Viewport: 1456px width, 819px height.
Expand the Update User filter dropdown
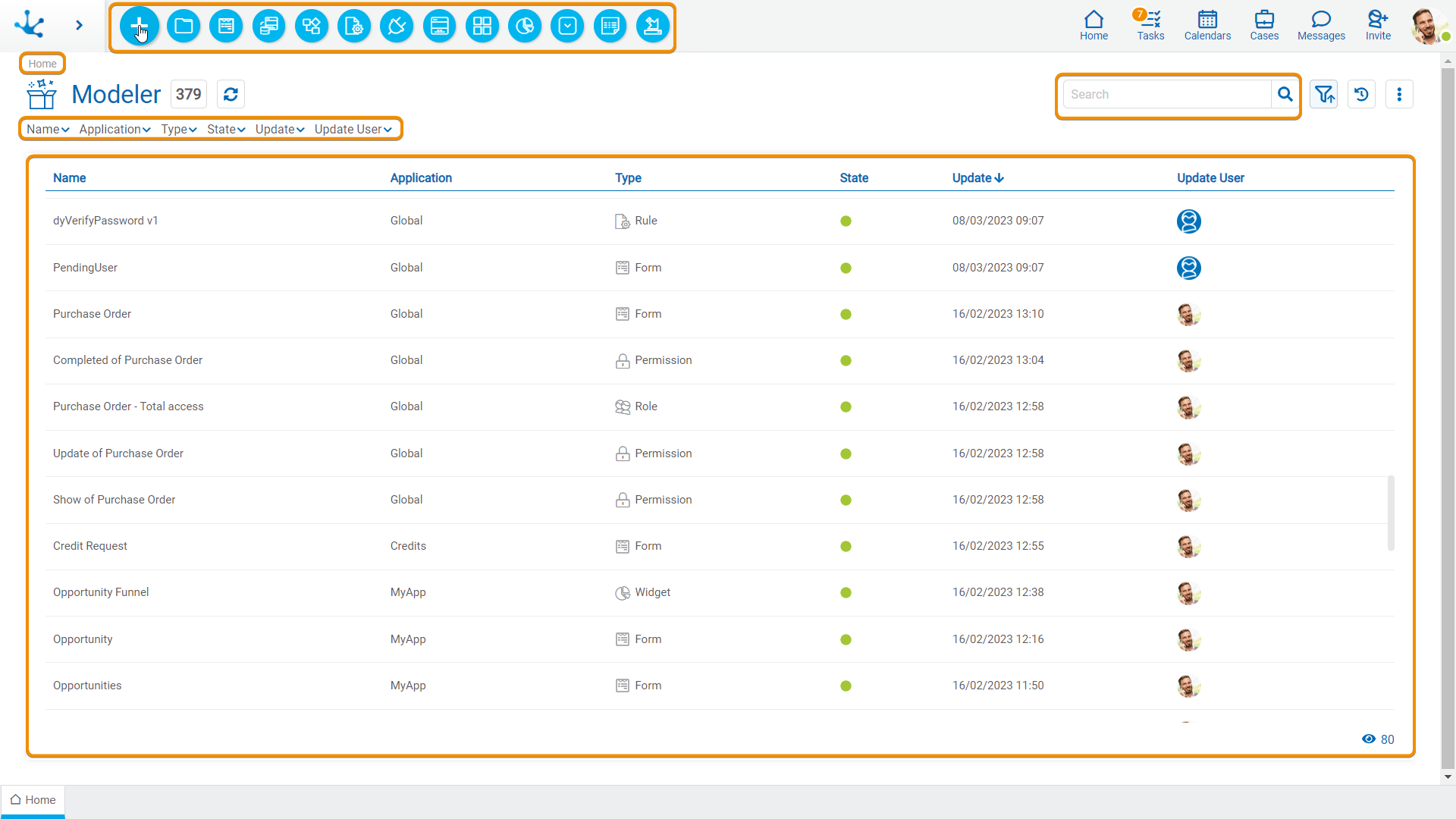point(353,129)
